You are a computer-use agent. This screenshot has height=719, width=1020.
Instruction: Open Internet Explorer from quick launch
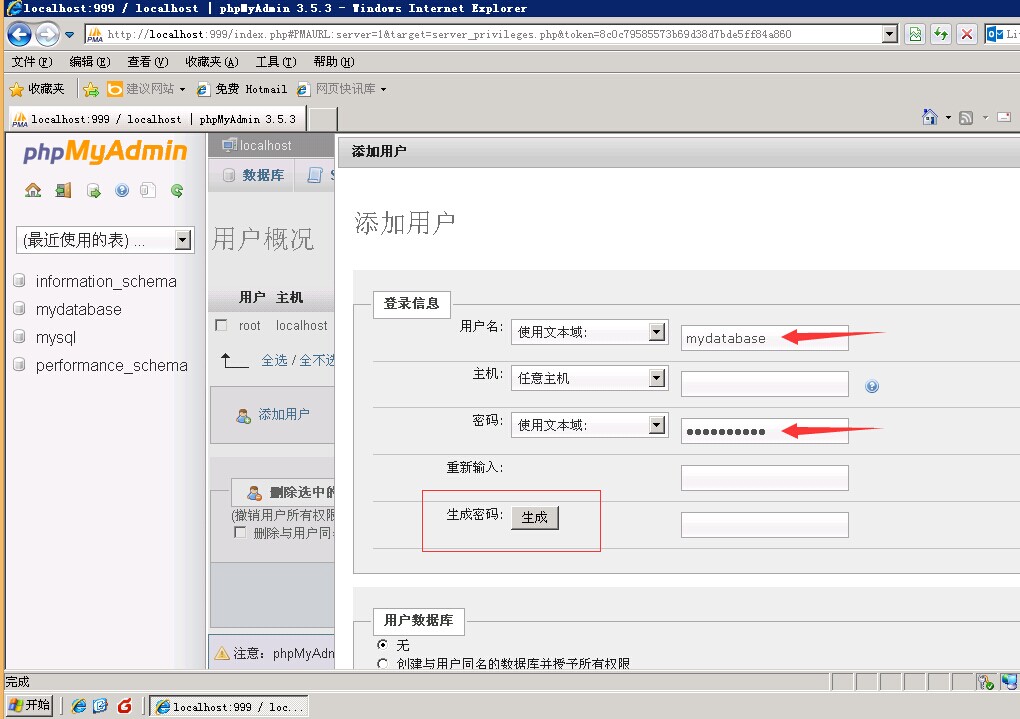click(79, 706)
